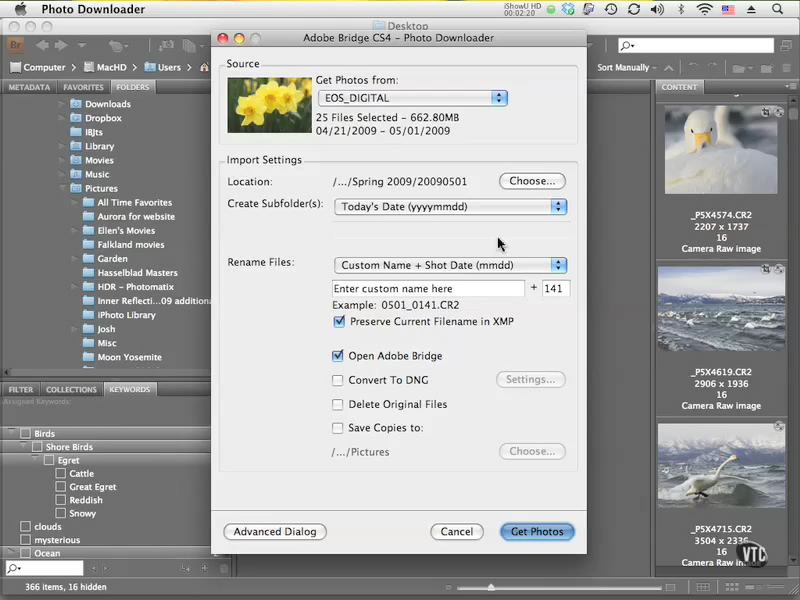This screenshot has height=600, width=800.
Task: Open the Get Photos from source dropdown
Action: point(413,98)
